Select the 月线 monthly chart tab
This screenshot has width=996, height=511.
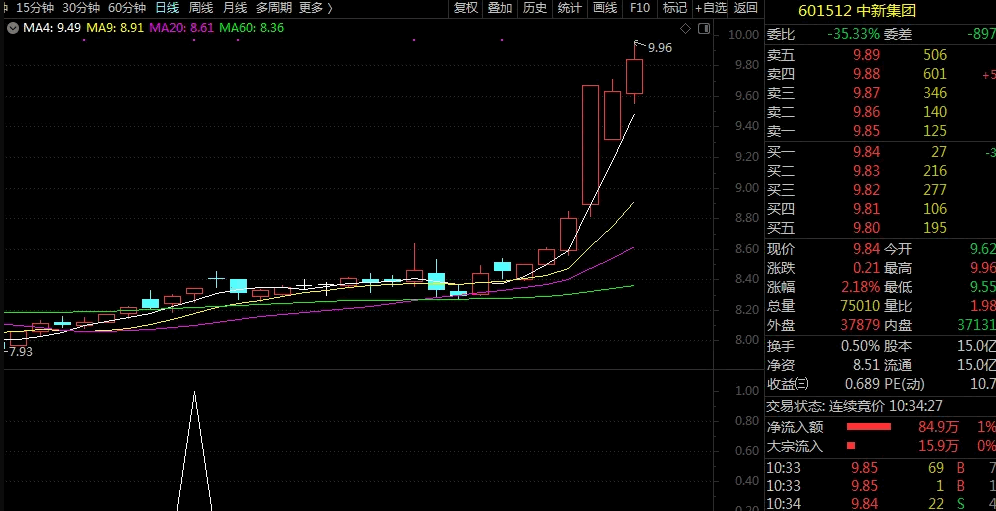pyautogui.click(x=235, y=8)
